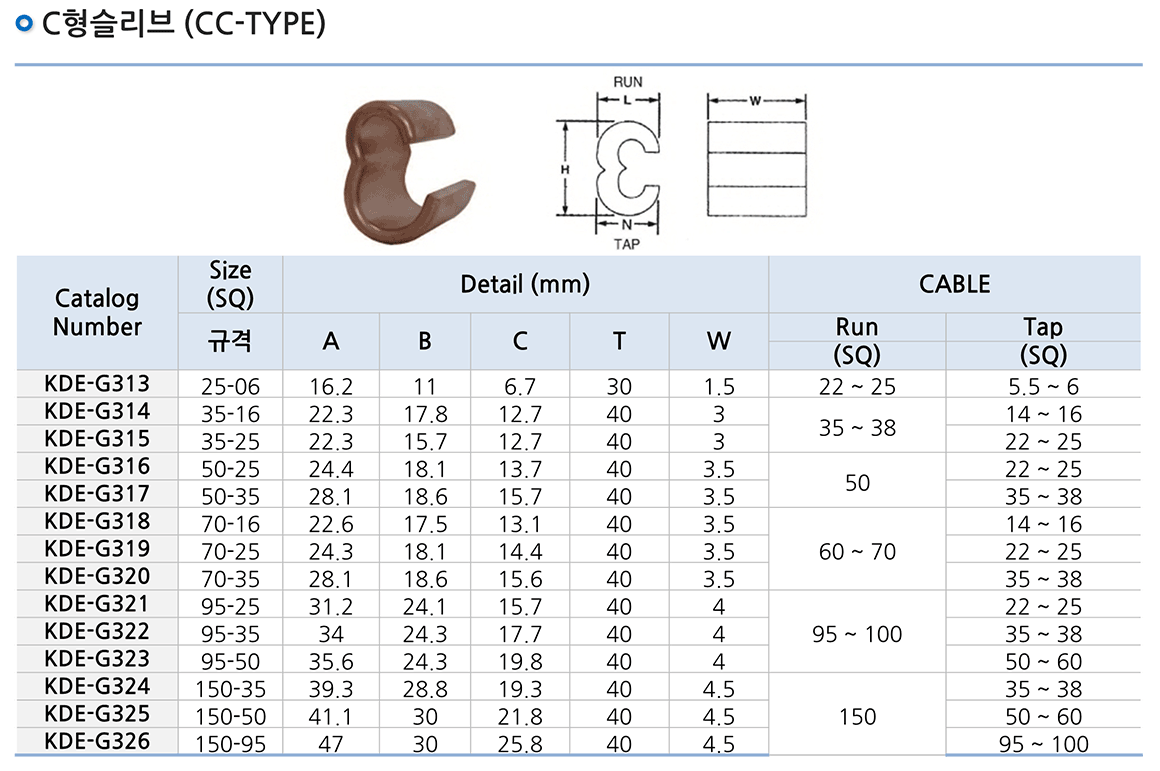Click the KDE-G326 catalog number
1160x771 pixels.
tap(97, 741)
